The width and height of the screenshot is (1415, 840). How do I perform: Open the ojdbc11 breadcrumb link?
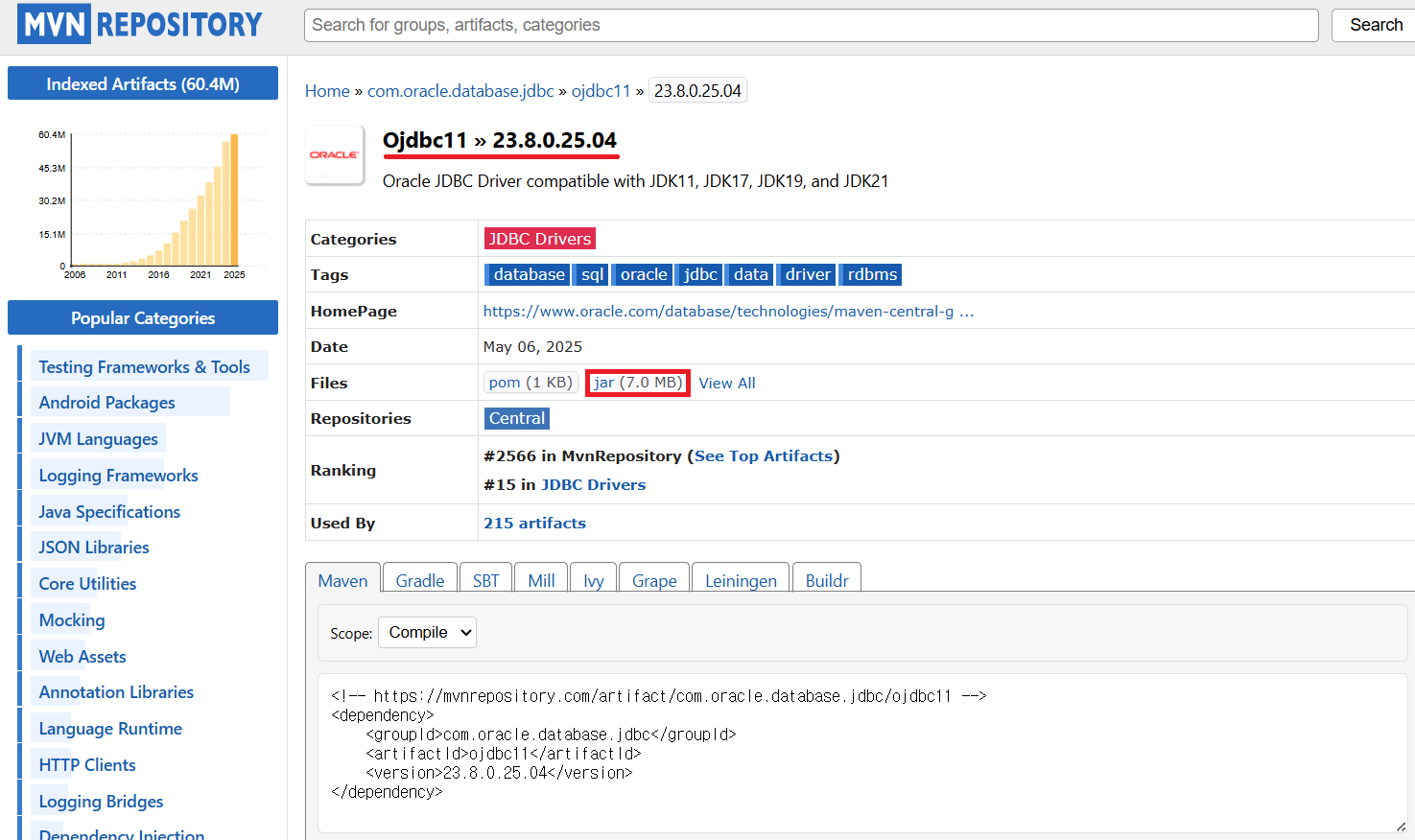[601, 91]
